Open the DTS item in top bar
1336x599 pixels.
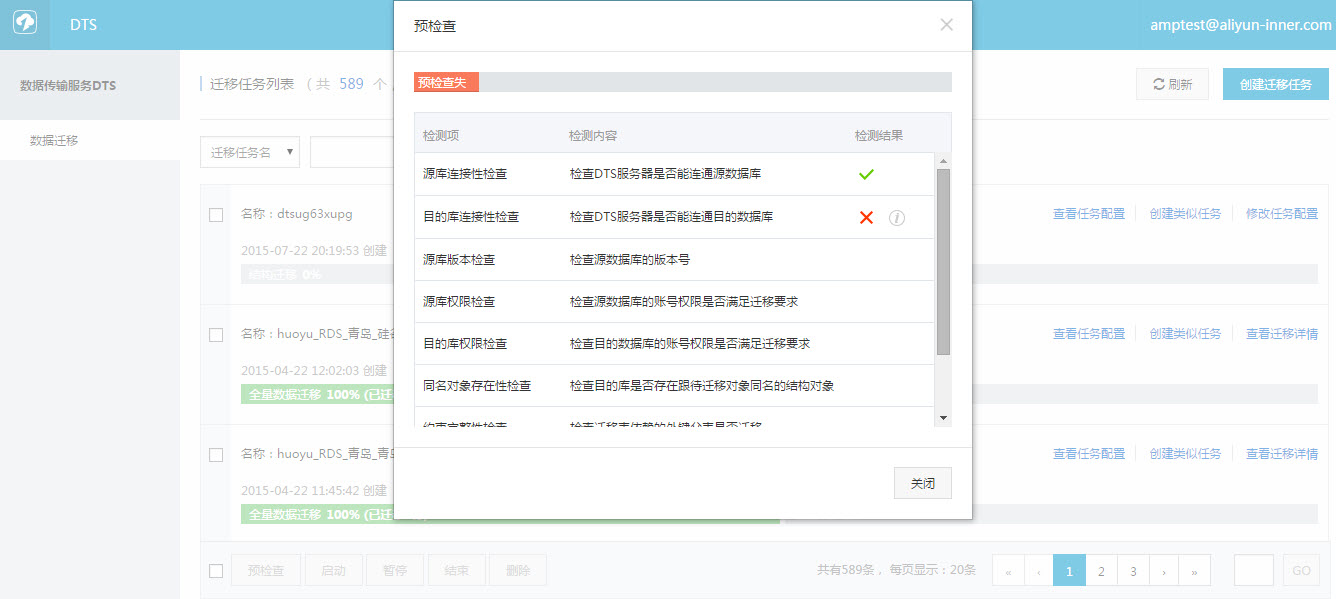[83, 25]
